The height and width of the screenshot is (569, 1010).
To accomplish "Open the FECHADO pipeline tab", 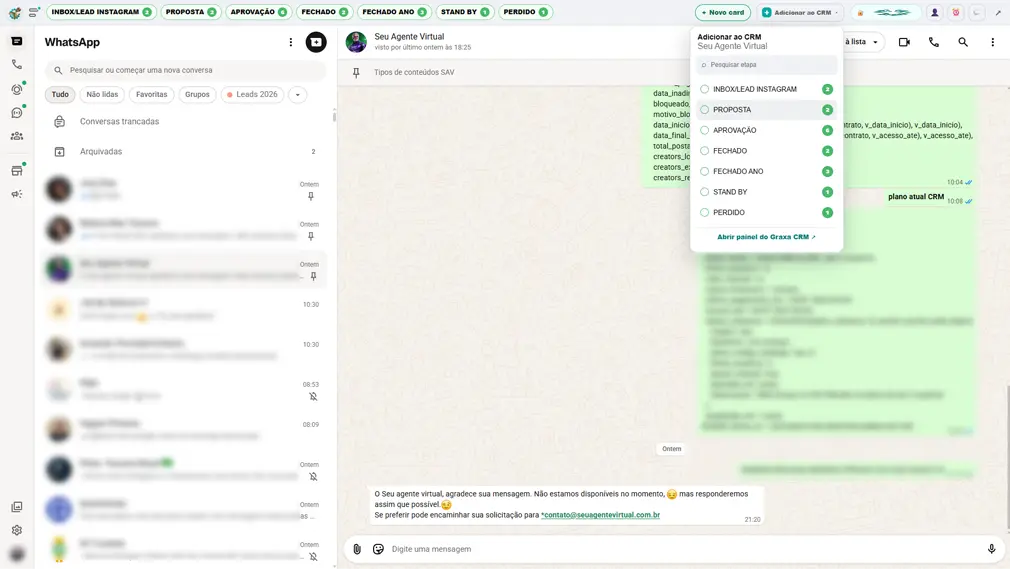I will [324, 12].
